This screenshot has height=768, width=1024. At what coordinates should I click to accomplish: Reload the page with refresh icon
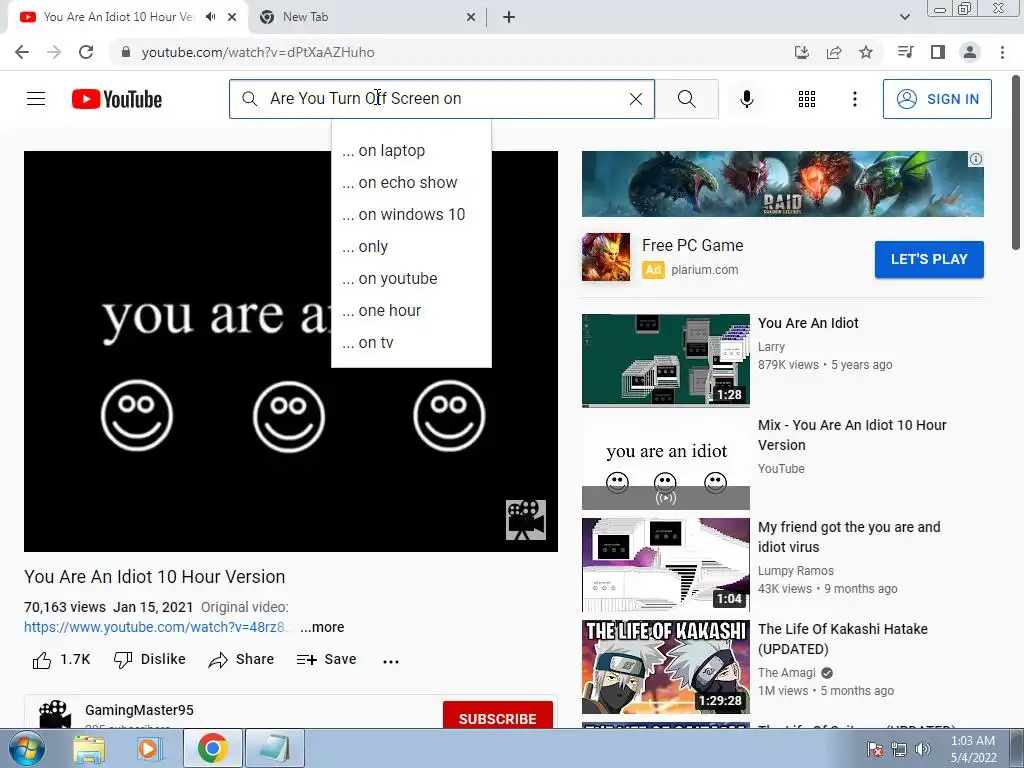86,52
